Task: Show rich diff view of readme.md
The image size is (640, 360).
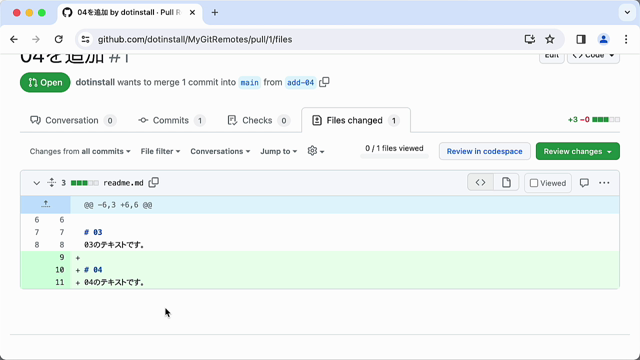Action: pyautogui.click(x=506, y=182)
